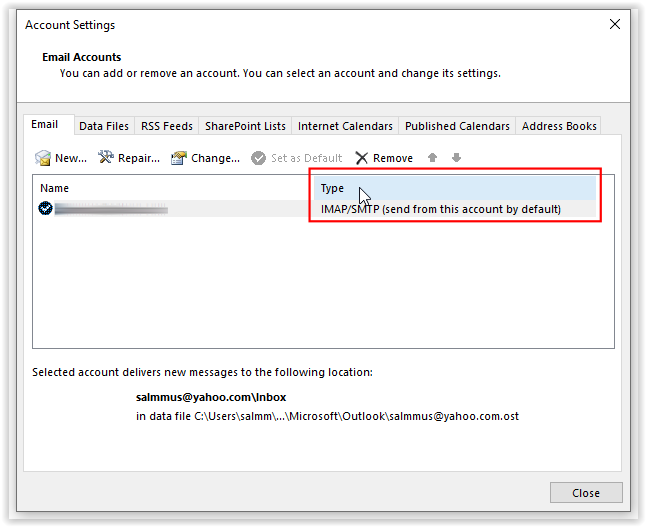646x527 pixels.
Task: Select the Email tab
Action: click(x=45, y=125)
